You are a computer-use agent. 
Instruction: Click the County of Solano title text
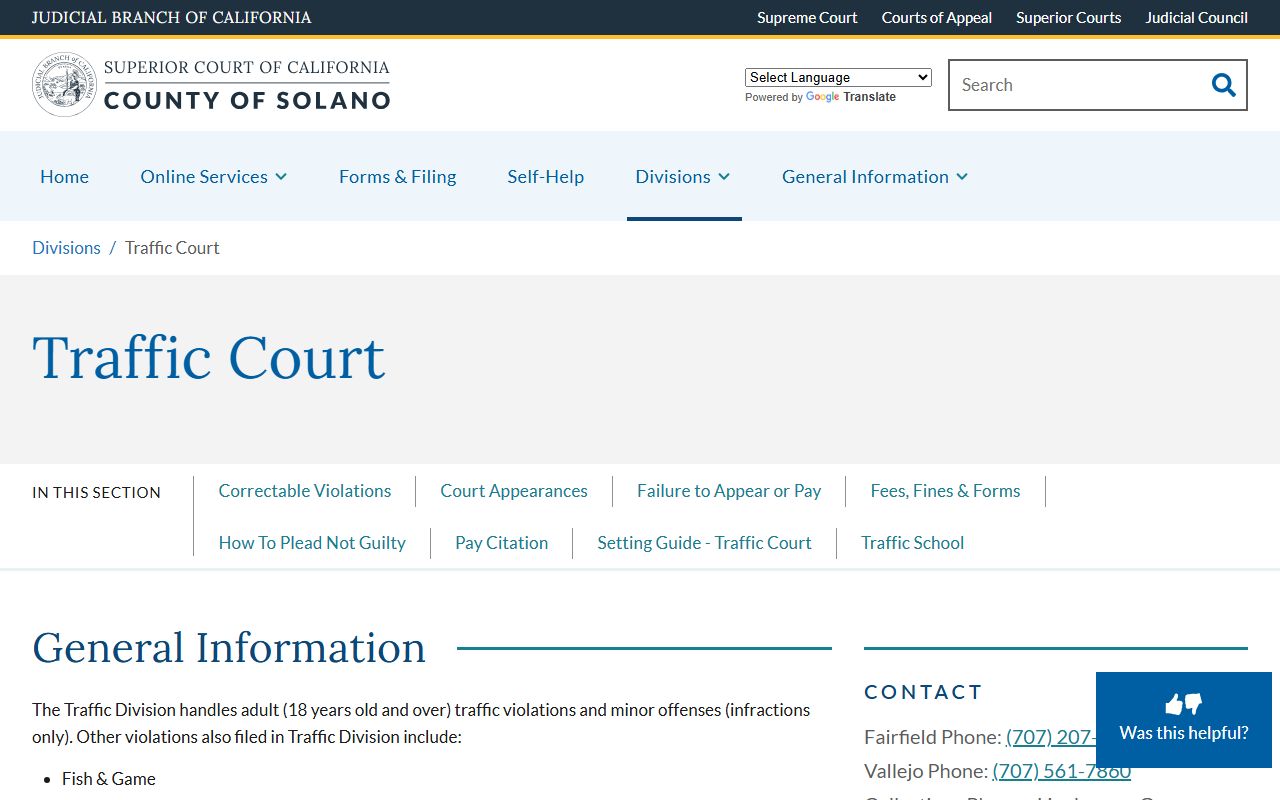pos(247,100)
